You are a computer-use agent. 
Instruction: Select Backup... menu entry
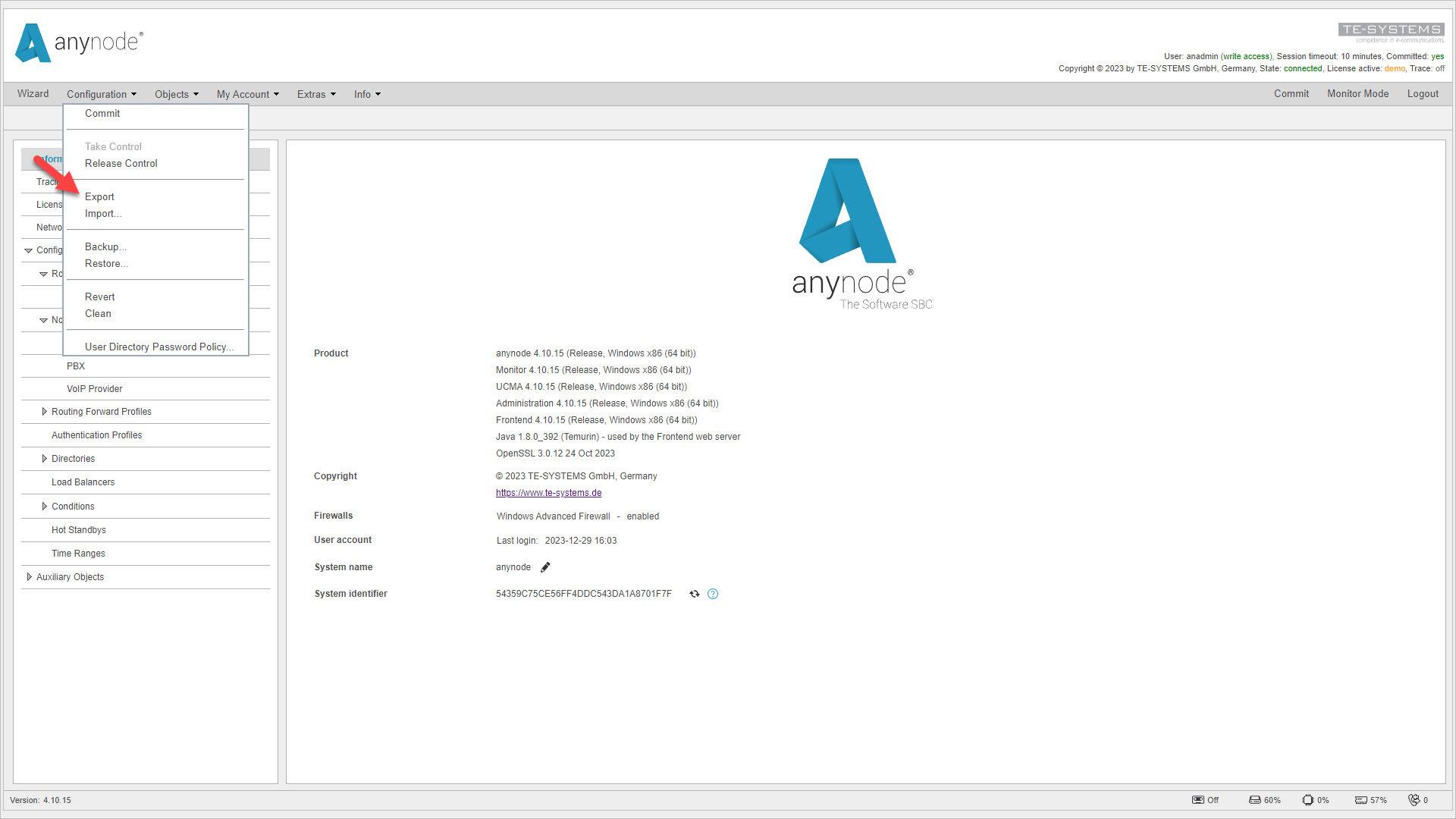[105, 247]
